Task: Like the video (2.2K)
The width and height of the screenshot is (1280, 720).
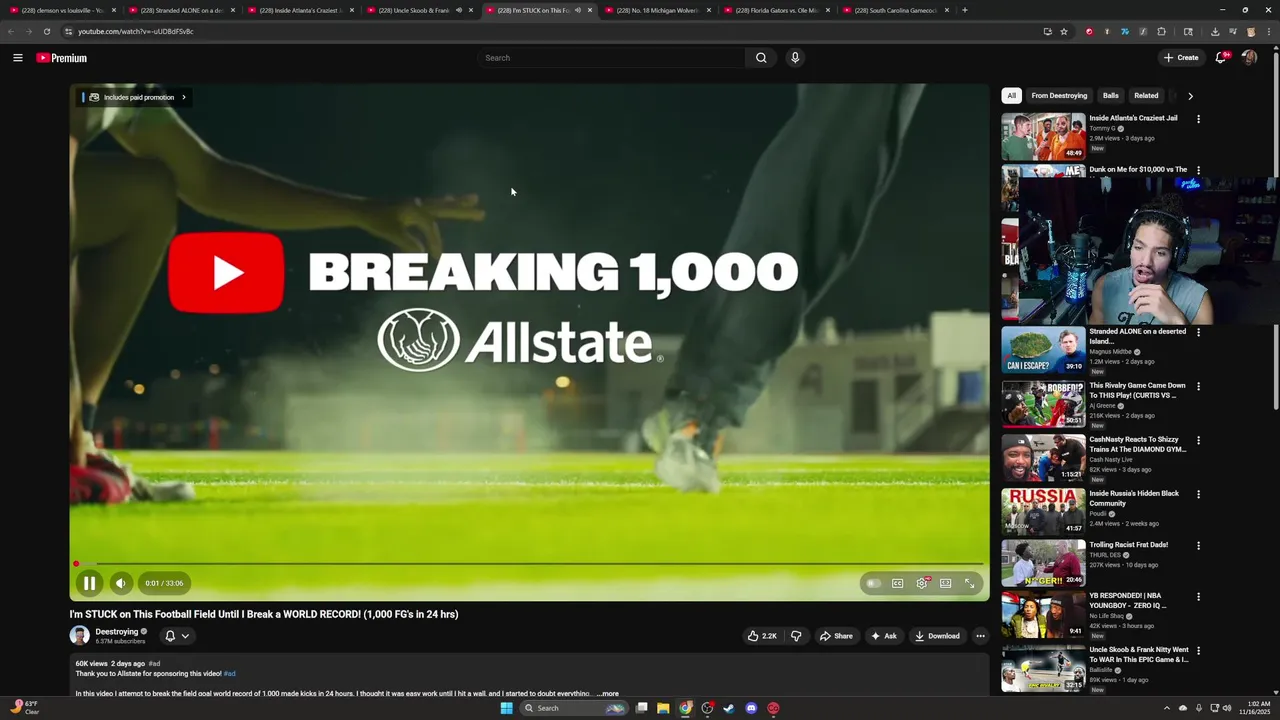Action: [x=762, y=636]
